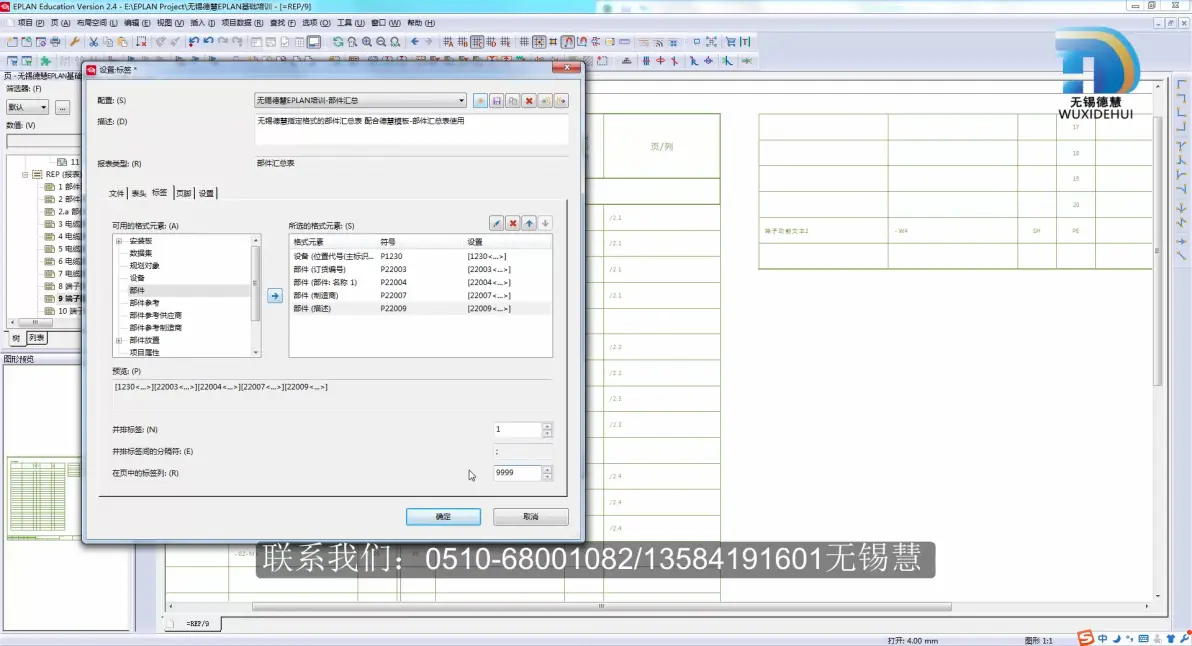Open the 配置 scheme dropdown
This screenshot has width=1192, height=646.
tap(461, 100)
